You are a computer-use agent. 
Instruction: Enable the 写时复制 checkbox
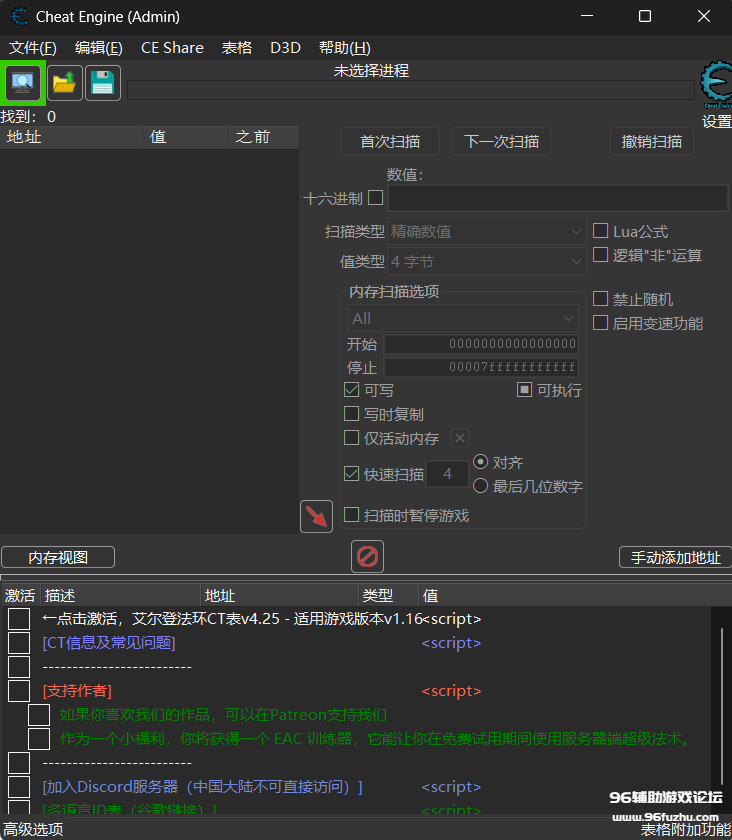352,414
